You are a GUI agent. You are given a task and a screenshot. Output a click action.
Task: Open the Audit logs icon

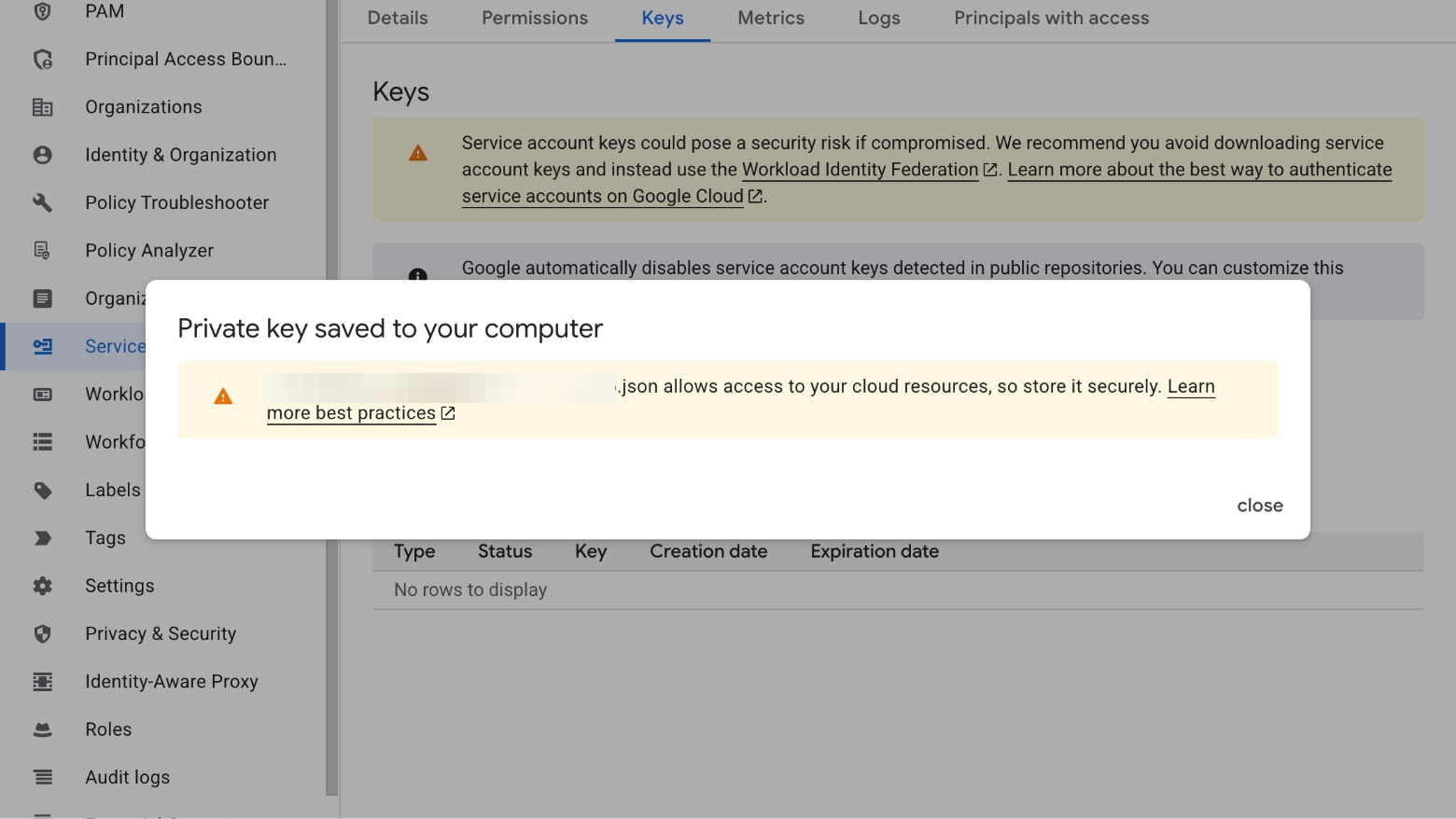pos(42,776)
